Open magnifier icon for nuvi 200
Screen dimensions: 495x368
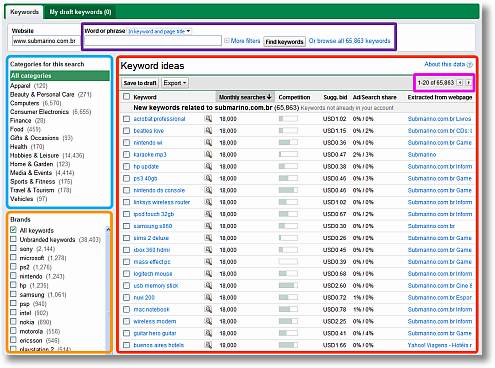(208, 297)
